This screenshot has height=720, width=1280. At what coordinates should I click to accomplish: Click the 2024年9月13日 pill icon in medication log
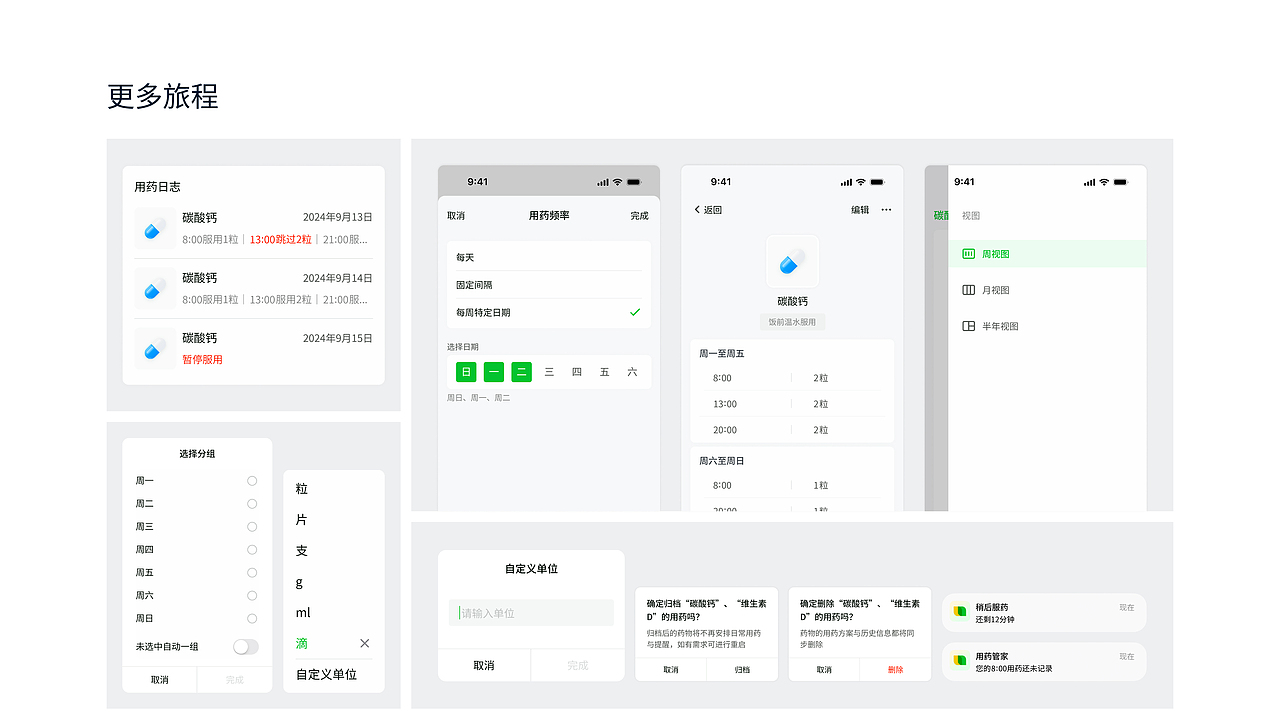(x=154, y=229)
